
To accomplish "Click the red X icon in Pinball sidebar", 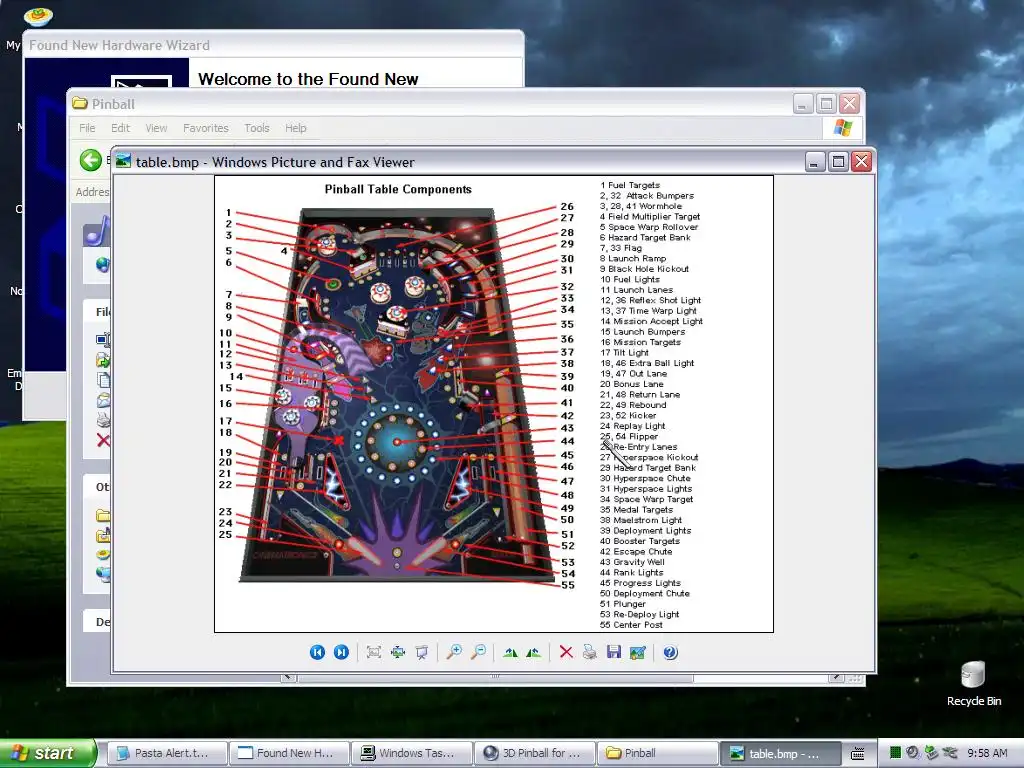I will 103,441.
